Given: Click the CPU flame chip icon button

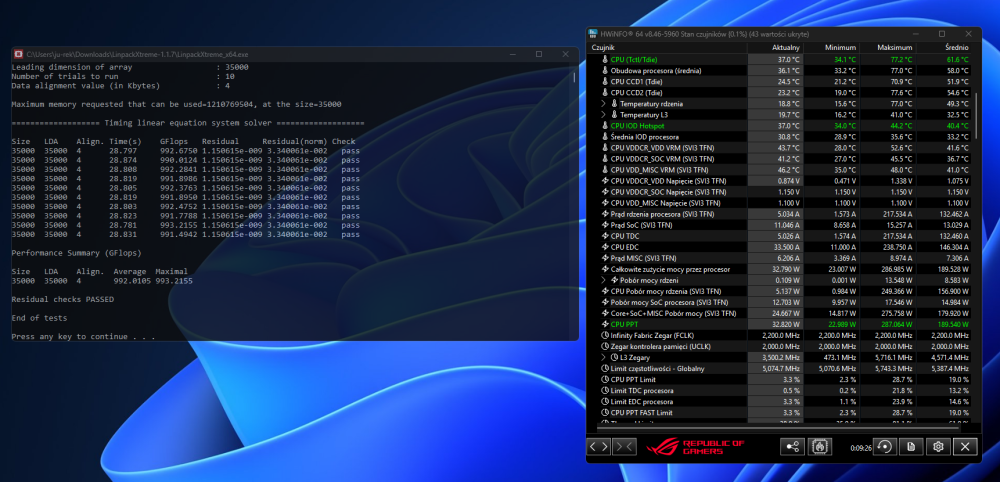Looking at the screenshot, I should coord(819,447).
